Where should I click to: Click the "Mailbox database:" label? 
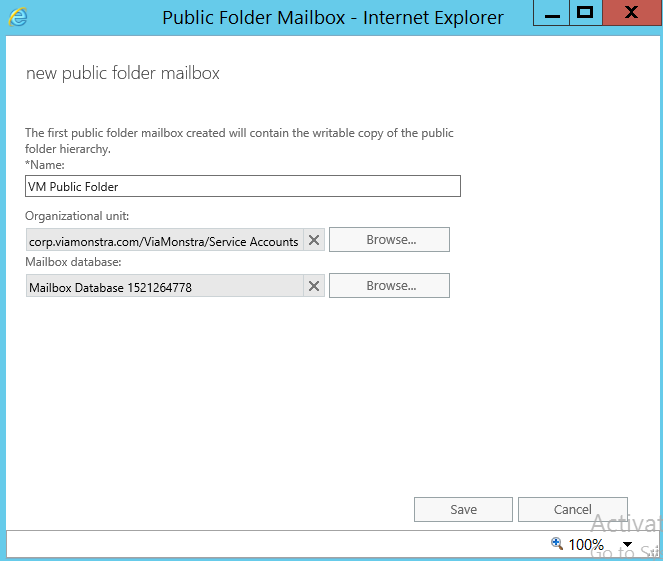point(72,262)
